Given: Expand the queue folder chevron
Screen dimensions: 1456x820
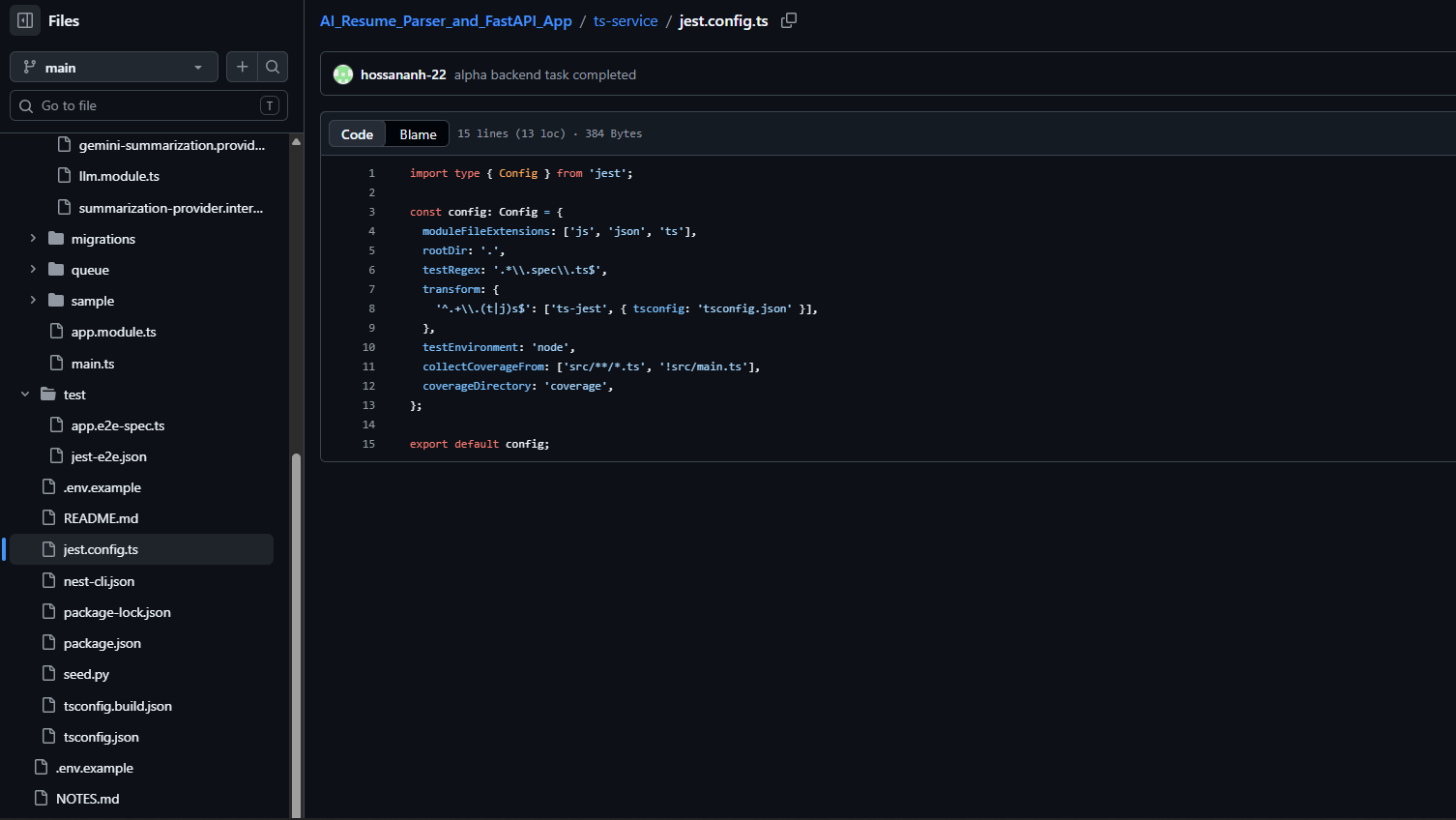Looking at the screenshot, I should (x=33, y=269).
